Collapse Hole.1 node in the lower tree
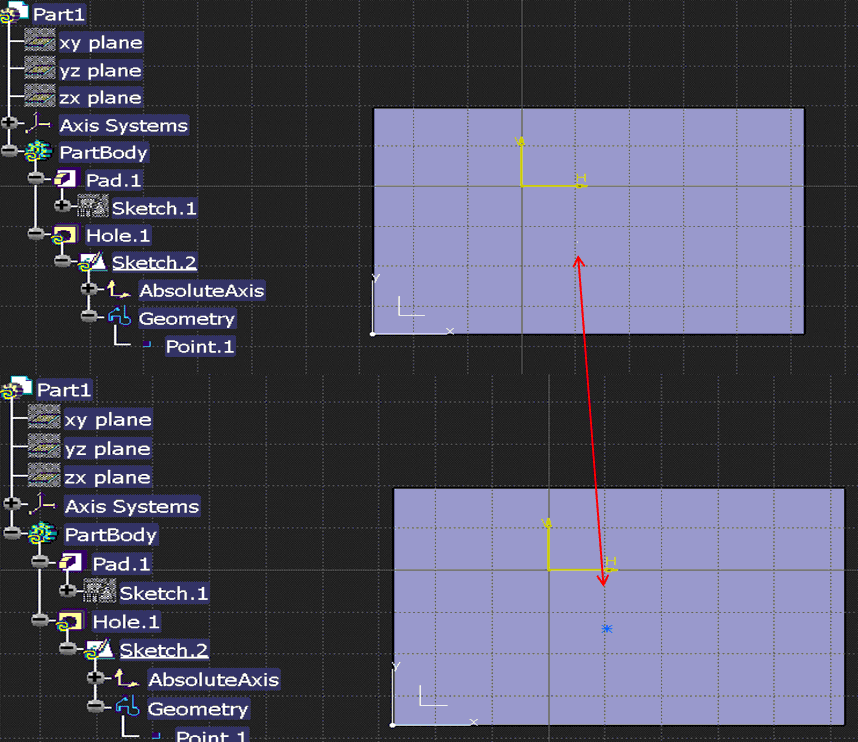The width and height of the screenshot is (858, 742). tap(39, 620)
